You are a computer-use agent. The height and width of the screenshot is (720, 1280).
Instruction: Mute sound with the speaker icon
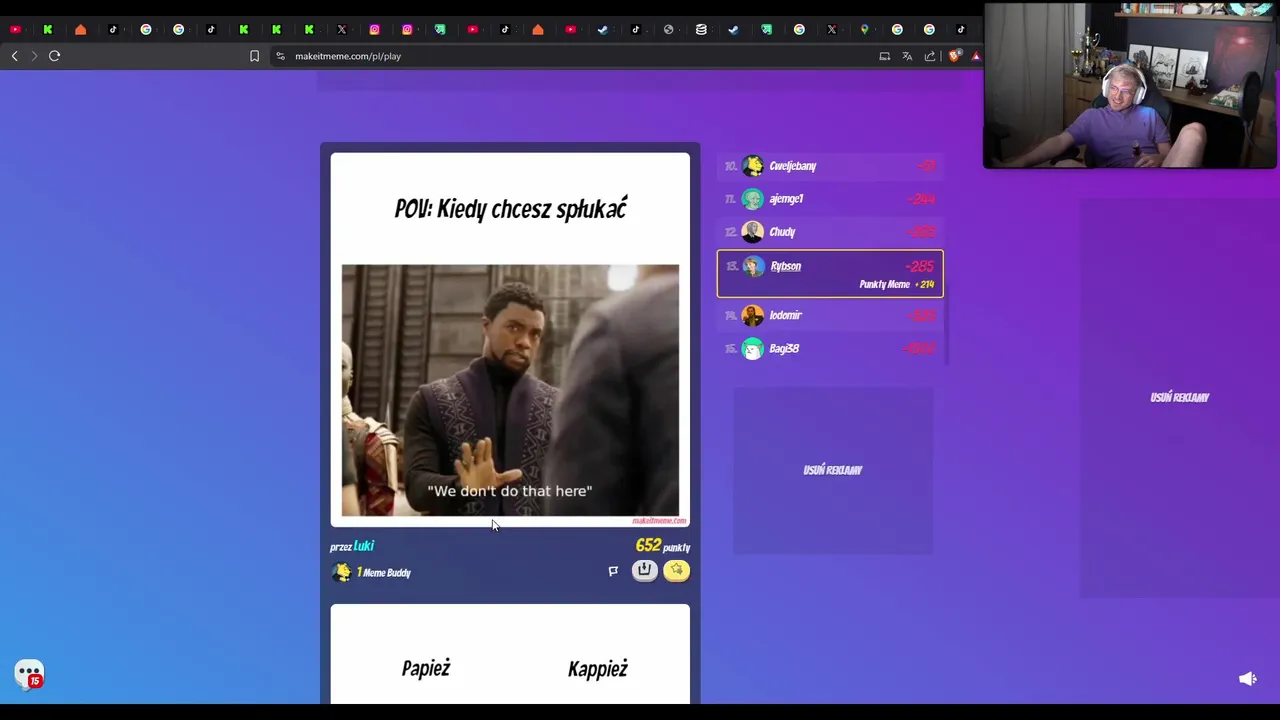pos(1247,679)
